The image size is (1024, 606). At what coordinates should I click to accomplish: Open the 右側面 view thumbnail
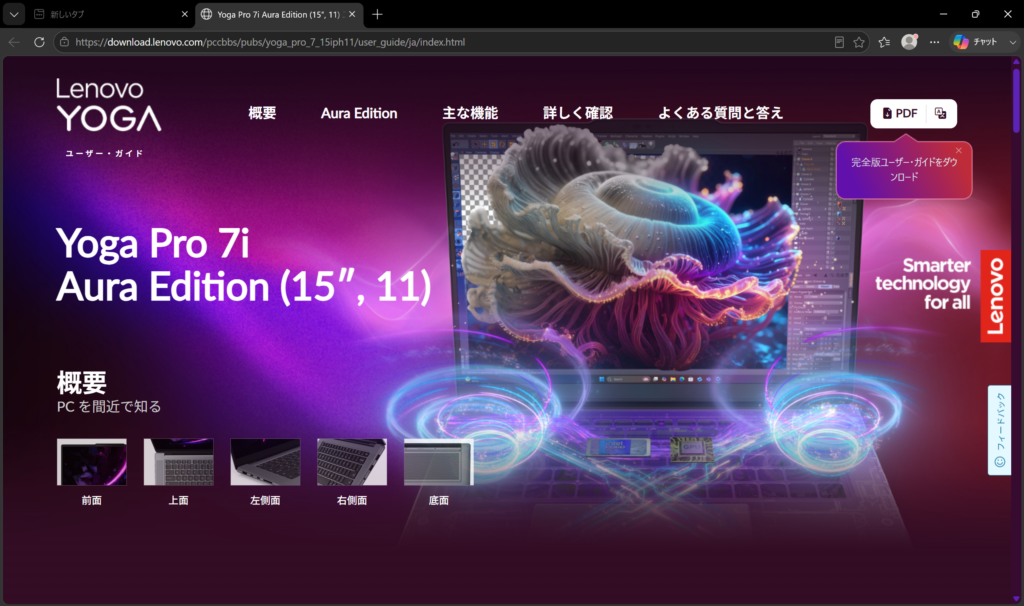click(352, 462)
